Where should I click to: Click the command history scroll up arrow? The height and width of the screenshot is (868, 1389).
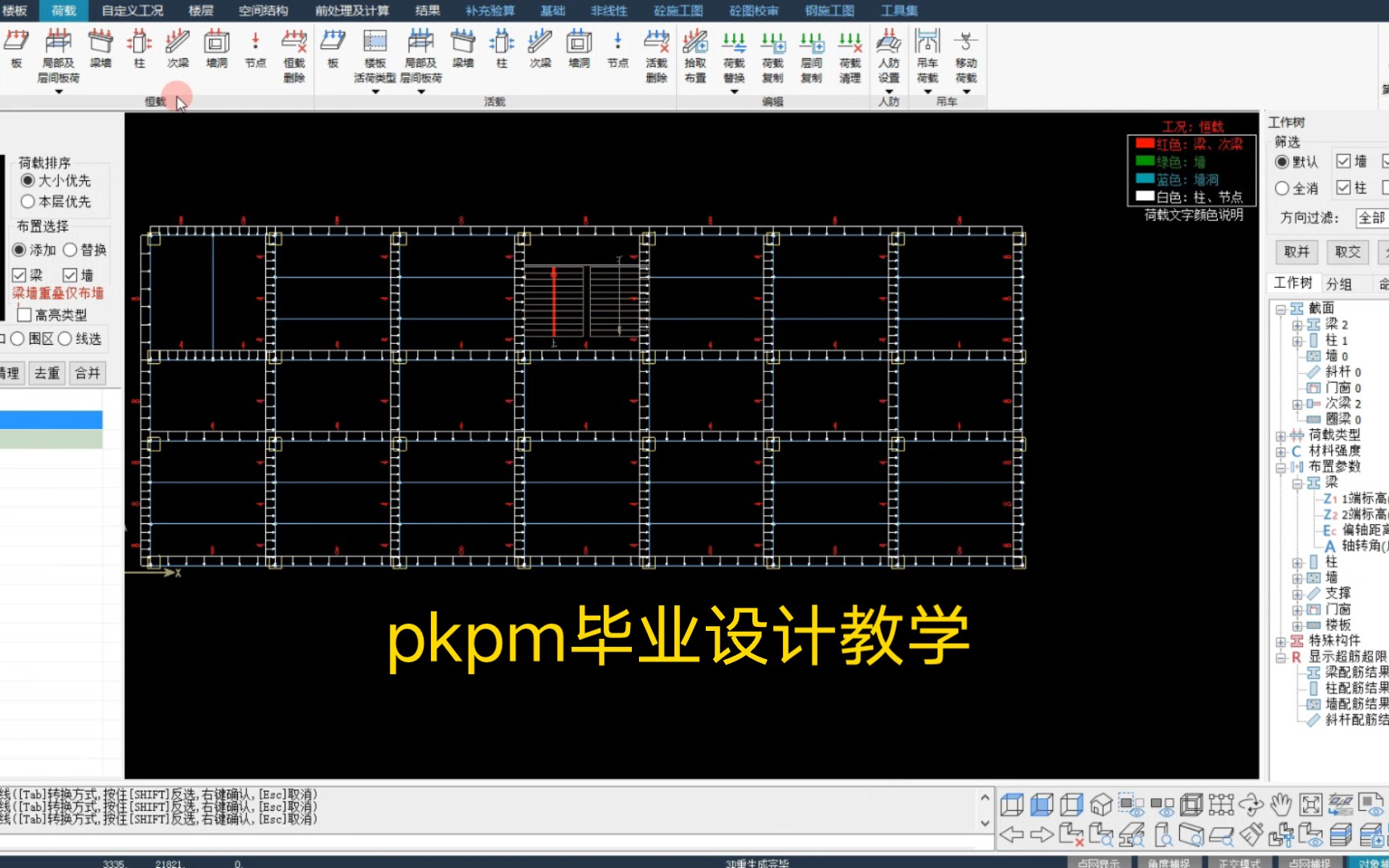984,796
